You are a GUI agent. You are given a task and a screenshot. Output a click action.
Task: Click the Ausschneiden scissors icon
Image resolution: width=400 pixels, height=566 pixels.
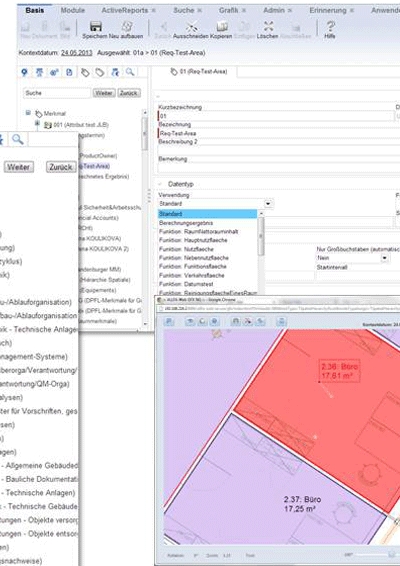(x=192, y=27)
